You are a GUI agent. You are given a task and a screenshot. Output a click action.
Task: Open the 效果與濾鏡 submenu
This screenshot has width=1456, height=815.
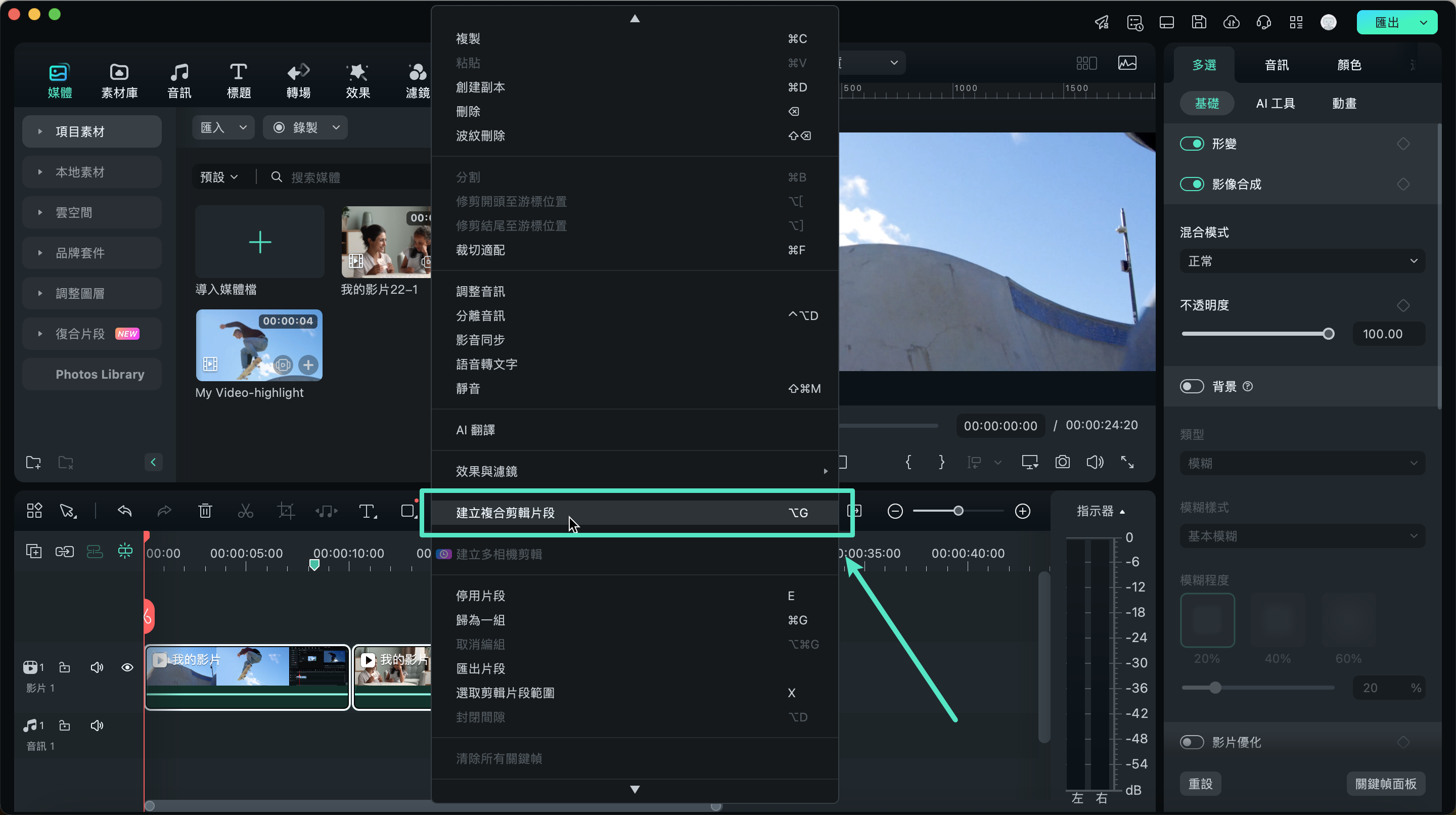634,471
